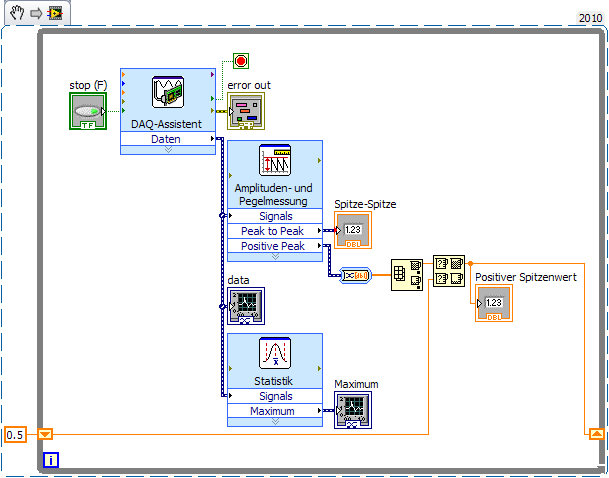Screen dimensions: 609x478
Task: Click the loop iteration terminal i
Action: coord(51,460)
